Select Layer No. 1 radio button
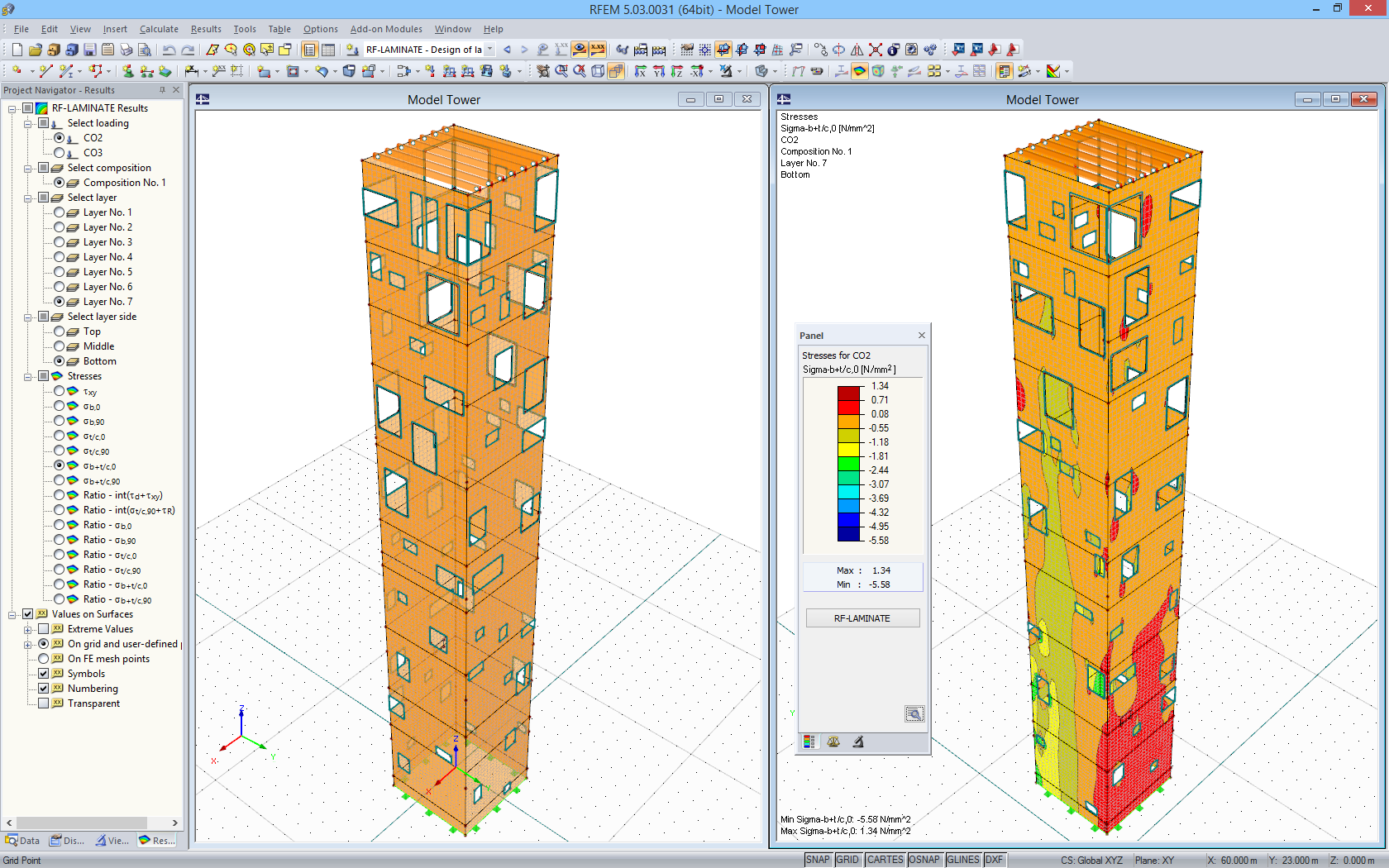 coord(60,212)
